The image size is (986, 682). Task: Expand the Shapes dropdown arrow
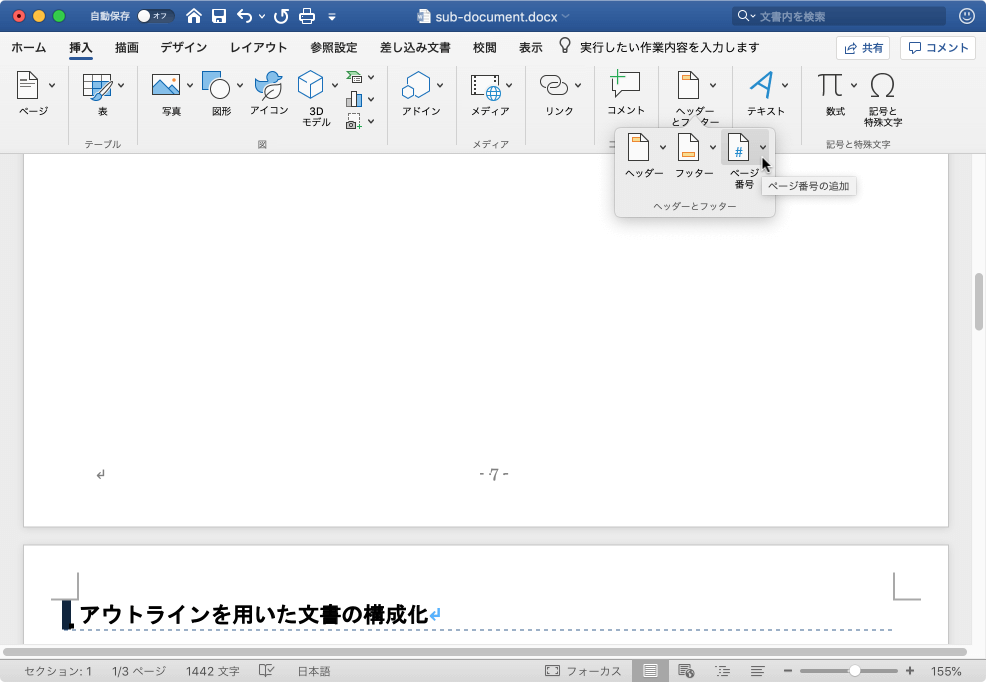point(240,85)
